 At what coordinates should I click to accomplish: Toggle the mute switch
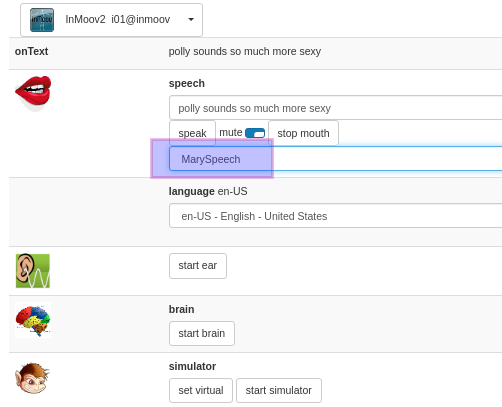(255, 133)
